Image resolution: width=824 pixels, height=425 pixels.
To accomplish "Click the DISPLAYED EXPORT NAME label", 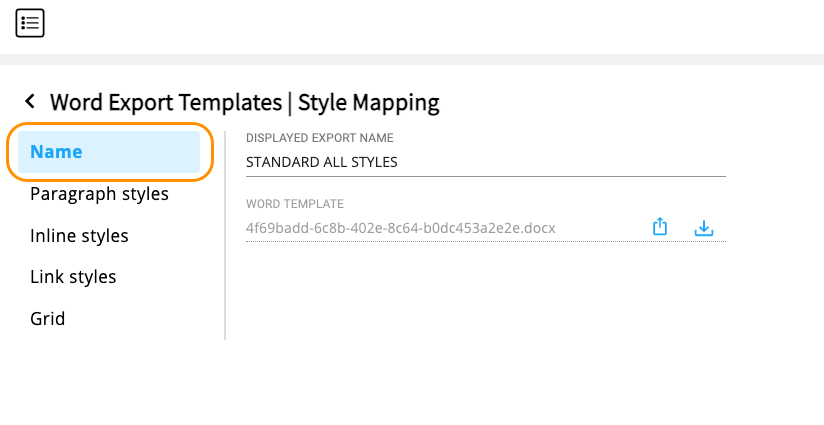I will (320, 138).
